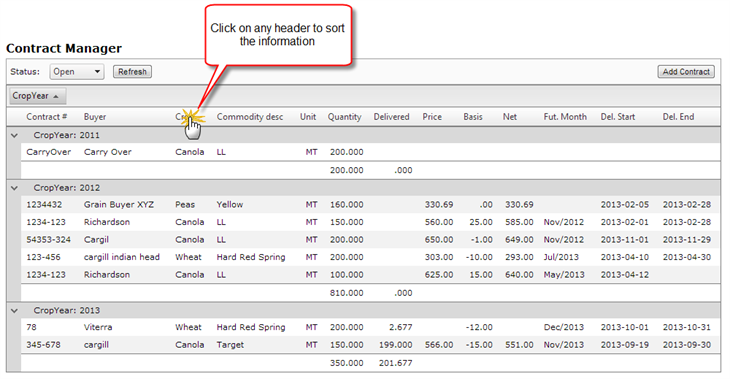Click the 199.000 delivered cell
The height and width of the screenshot is (379, 730).
point(395,345)
